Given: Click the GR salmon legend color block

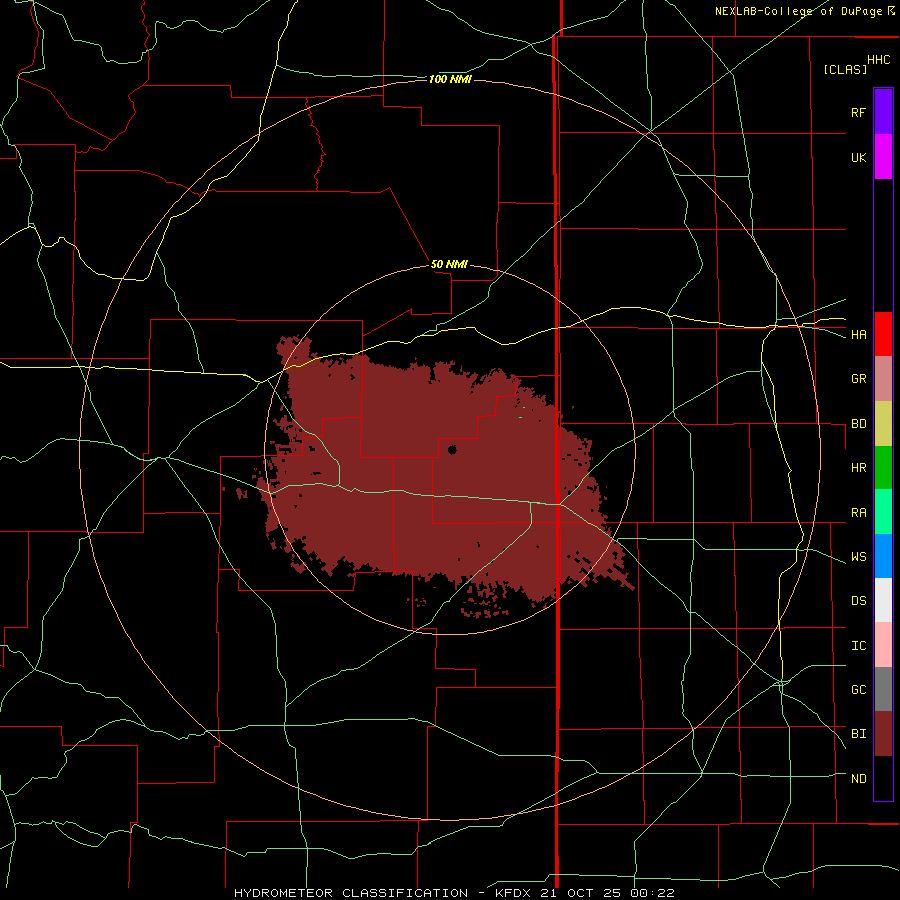Looking at the screenshot, I should pos(883,379).
